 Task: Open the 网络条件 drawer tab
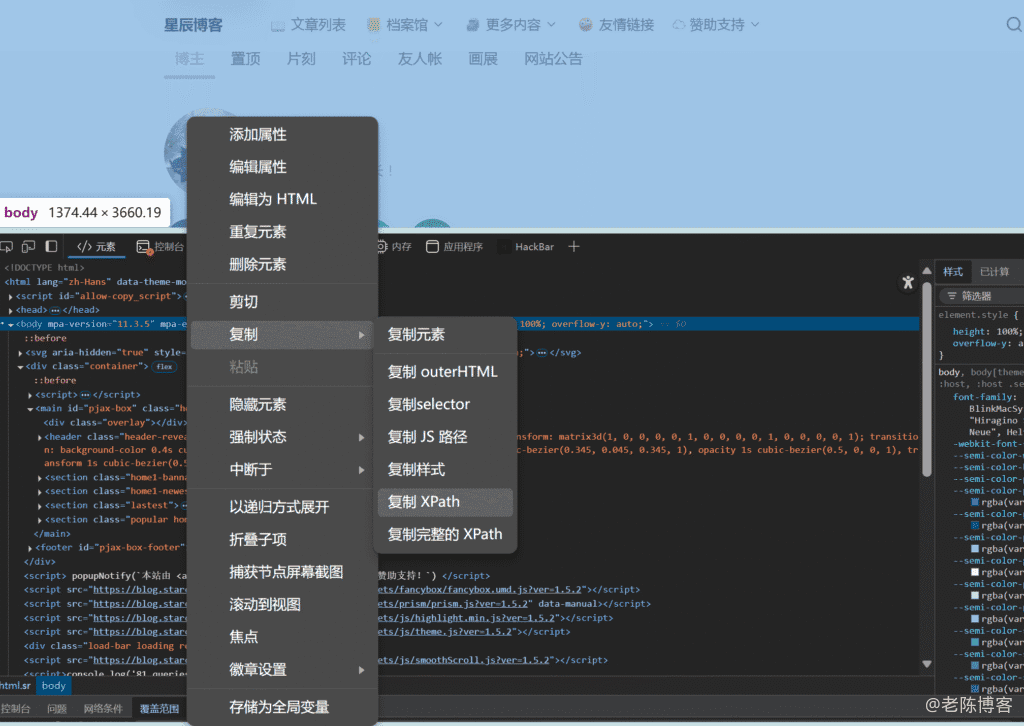[x=103, y=709]
